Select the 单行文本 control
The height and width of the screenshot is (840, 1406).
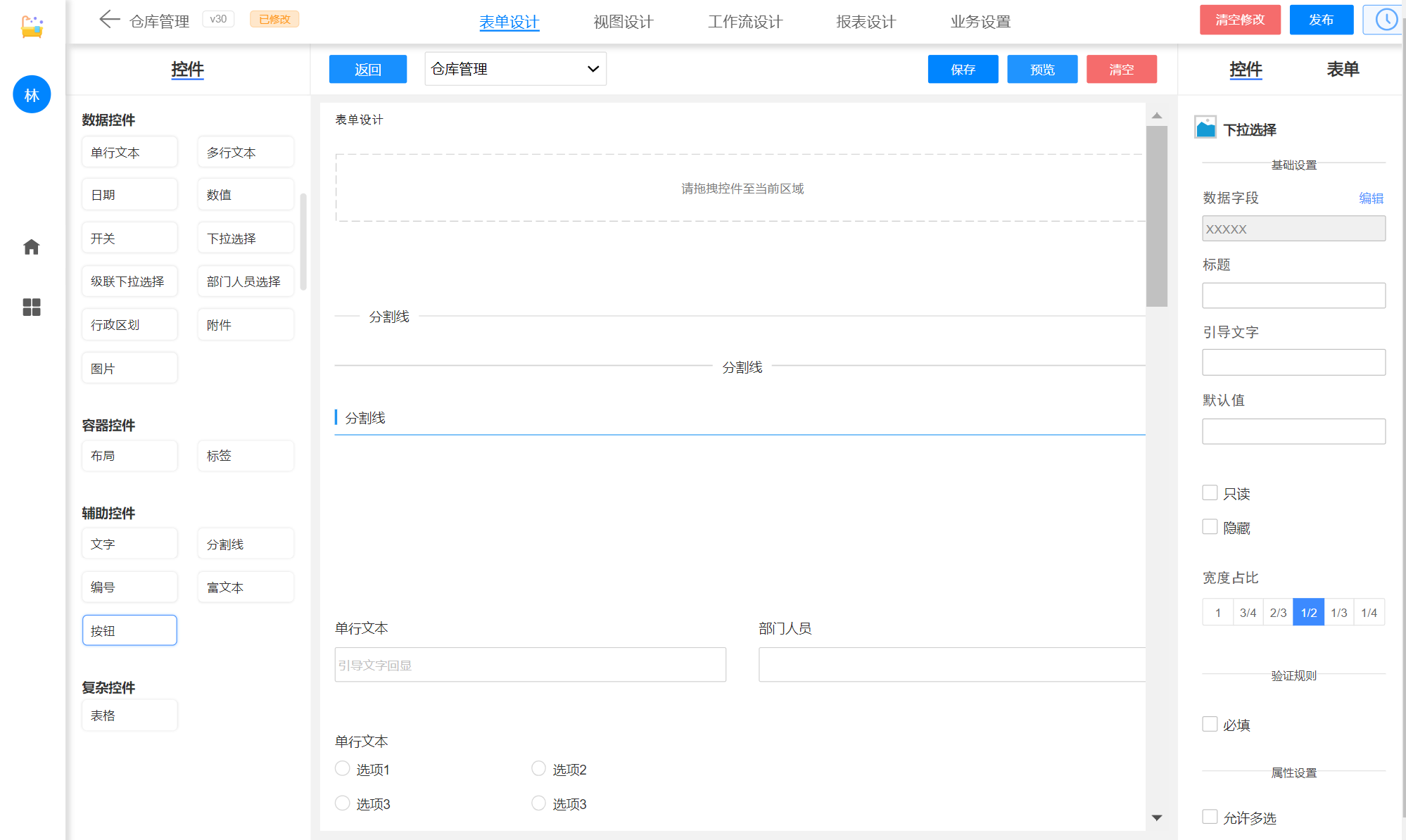pyautogui.click(x=129, y=152)
